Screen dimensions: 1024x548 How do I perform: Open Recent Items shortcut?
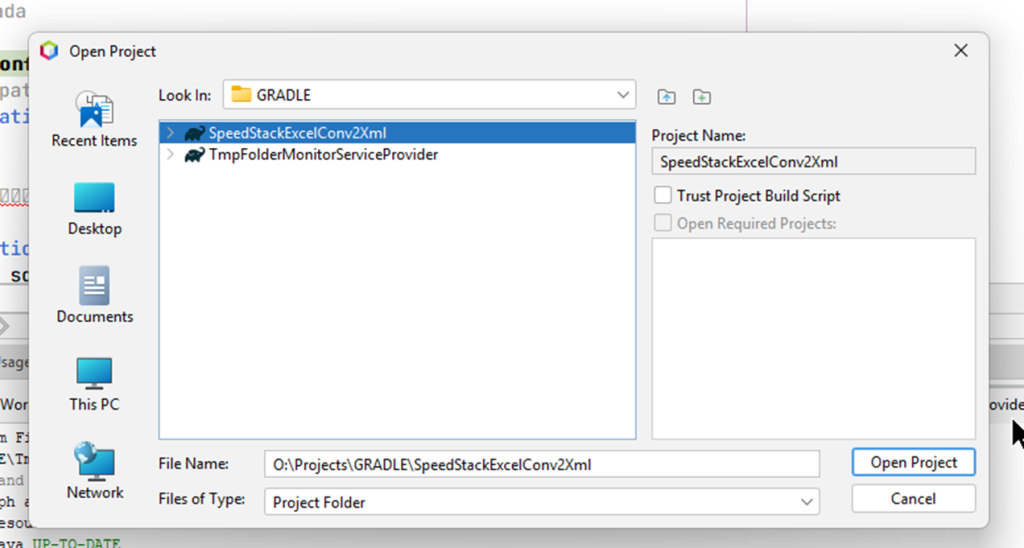94,120
